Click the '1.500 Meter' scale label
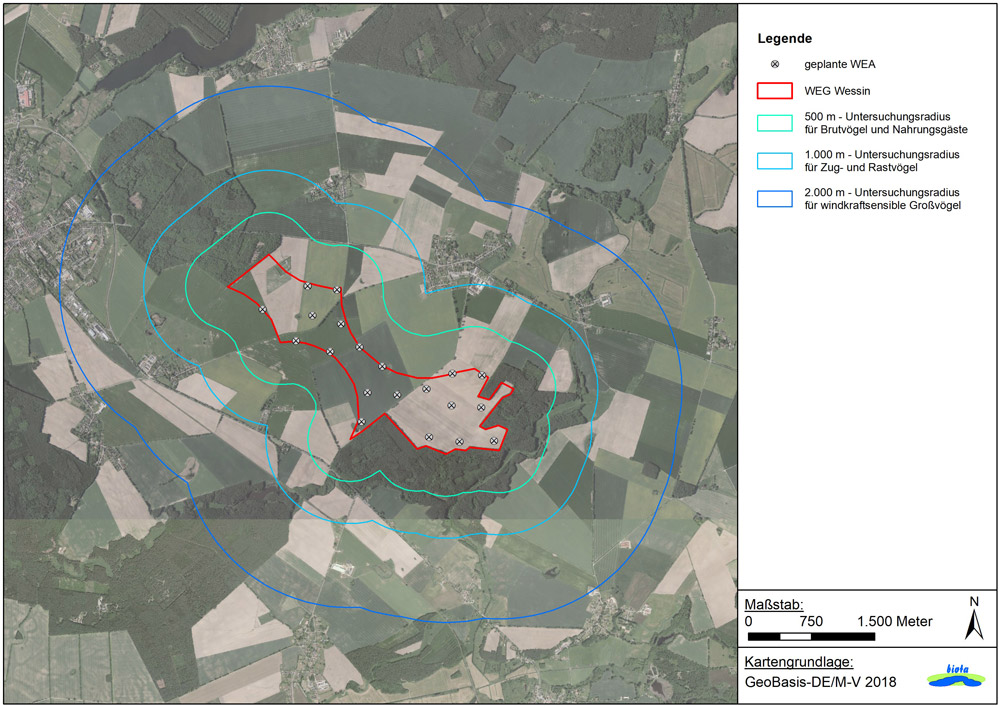Image resolution: width=1000 pixels, height=707 pixels. (x=895, y=622)
